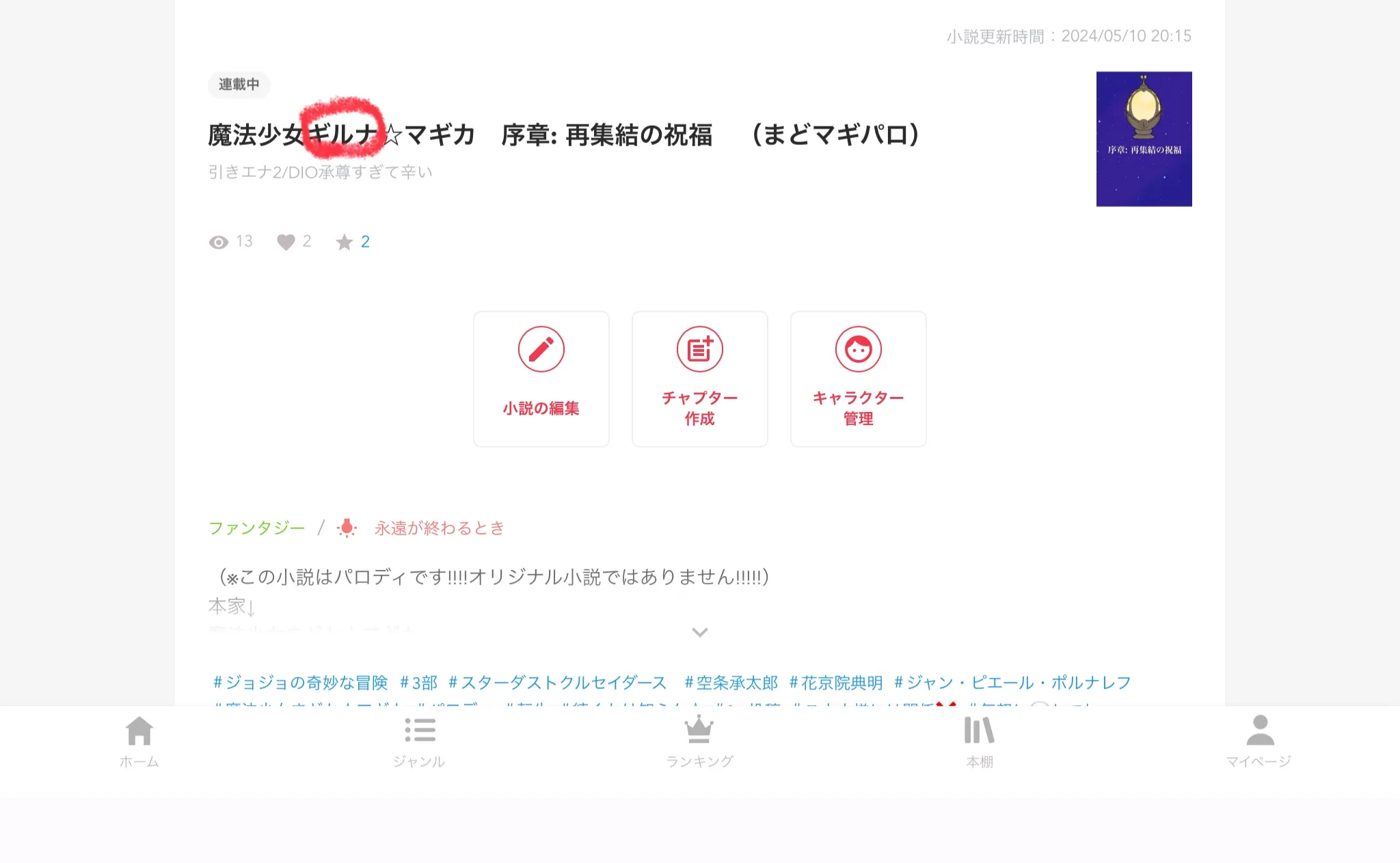Click the キャラクター管理 face icon

(858, 349)
